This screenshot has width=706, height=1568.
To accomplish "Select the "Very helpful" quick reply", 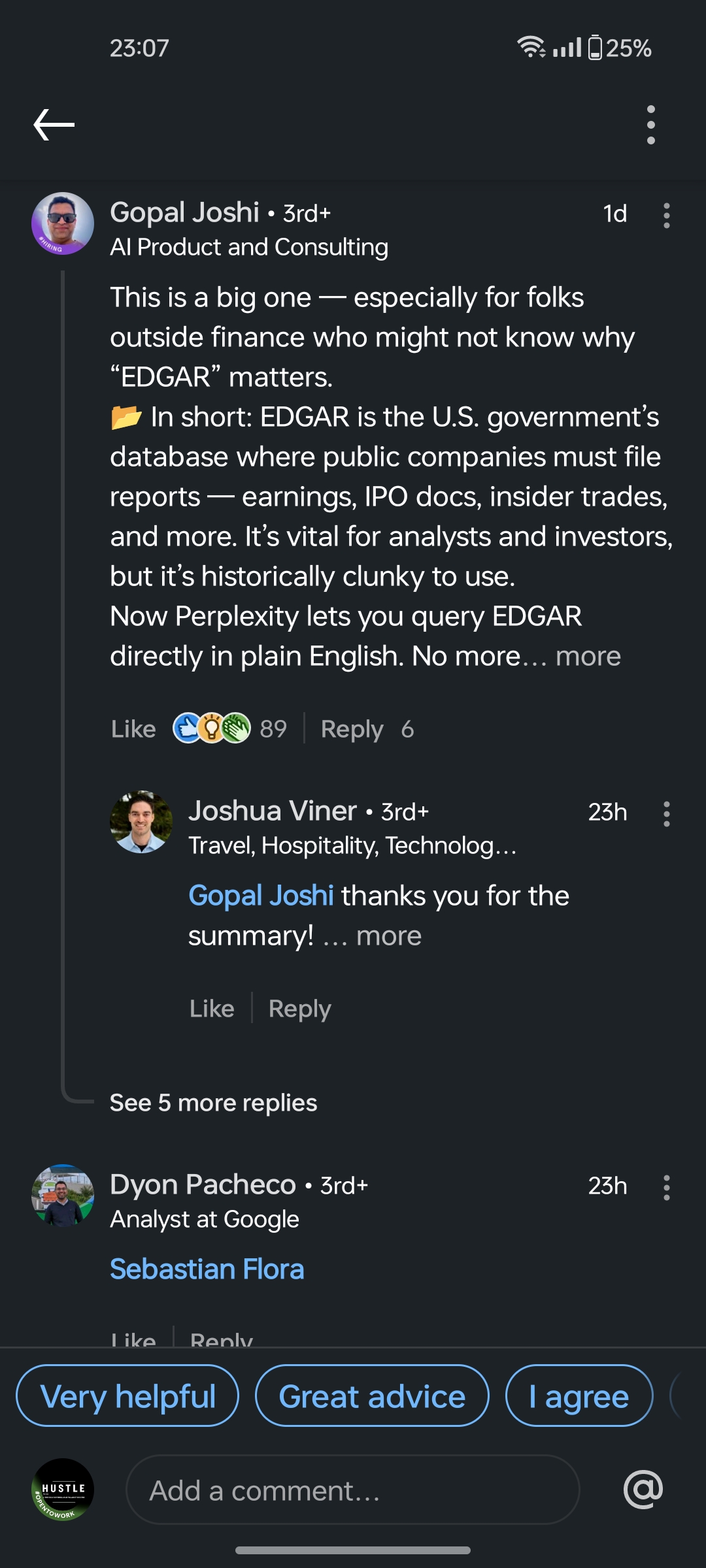I will click(x=127, y=1396).
